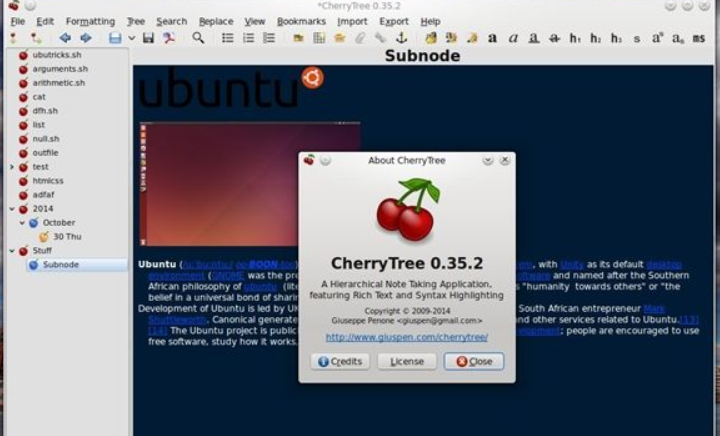Apply superscript with the toolbar icon
The height and width of the screenshot is (436, 720).
pyautogui.click(x=657, y=38)
